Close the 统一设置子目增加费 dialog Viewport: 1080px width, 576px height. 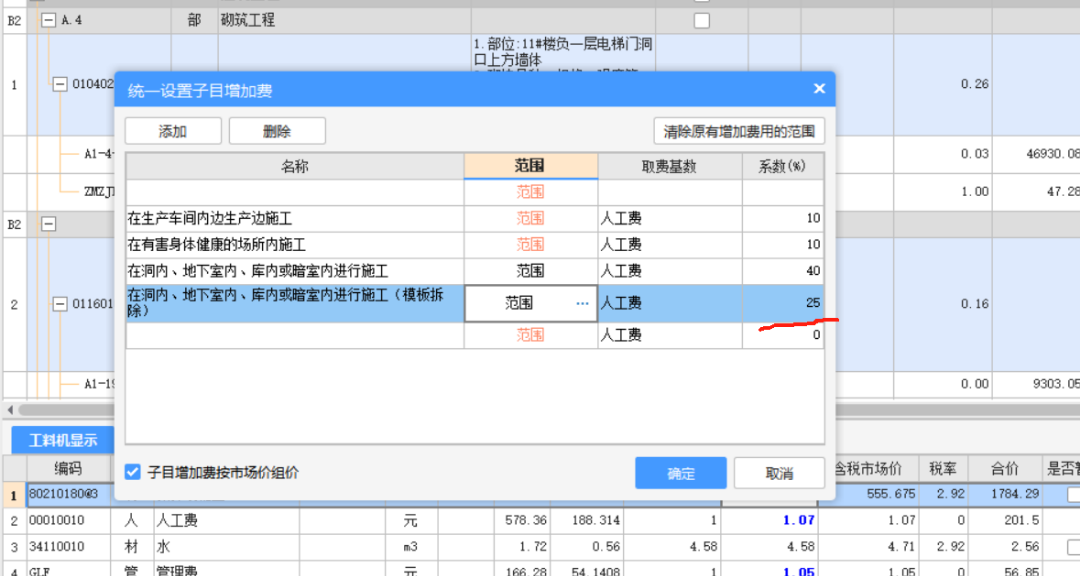(x=819, y=88)
